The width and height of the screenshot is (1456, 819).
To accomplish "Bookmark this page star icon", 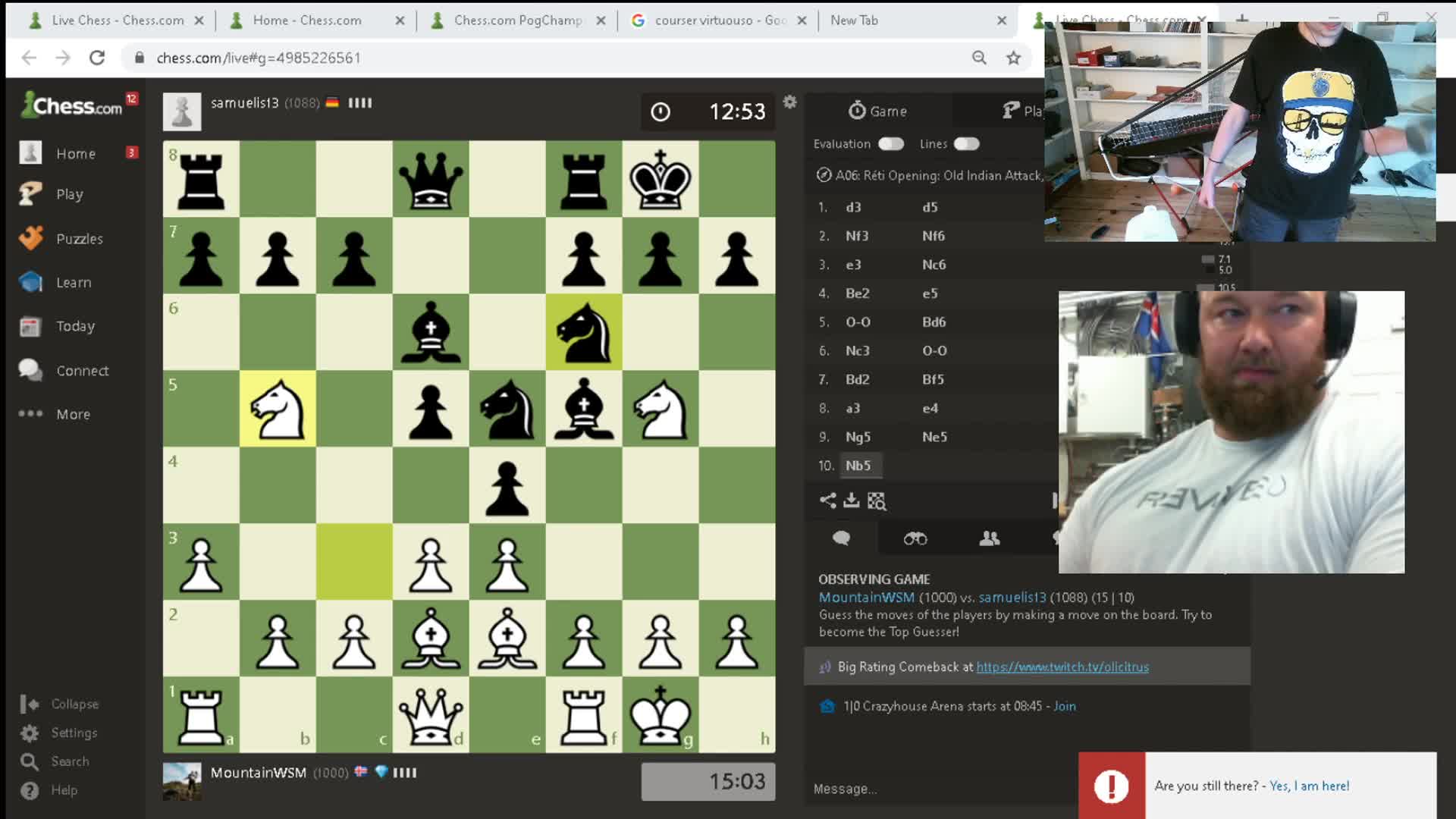I will [1013, 58].
